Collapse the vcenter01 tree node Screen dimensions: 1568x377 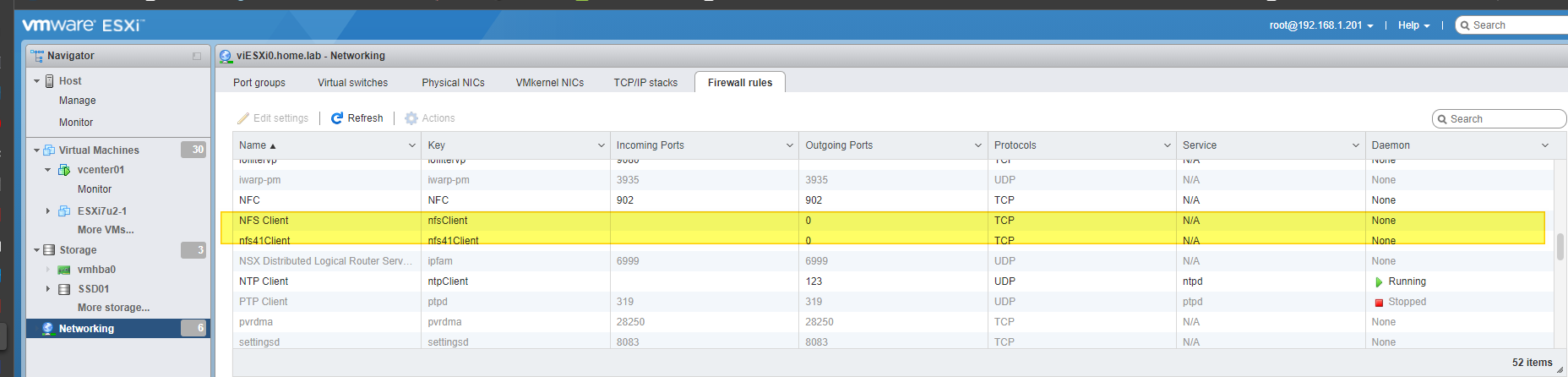pos(47,170)
